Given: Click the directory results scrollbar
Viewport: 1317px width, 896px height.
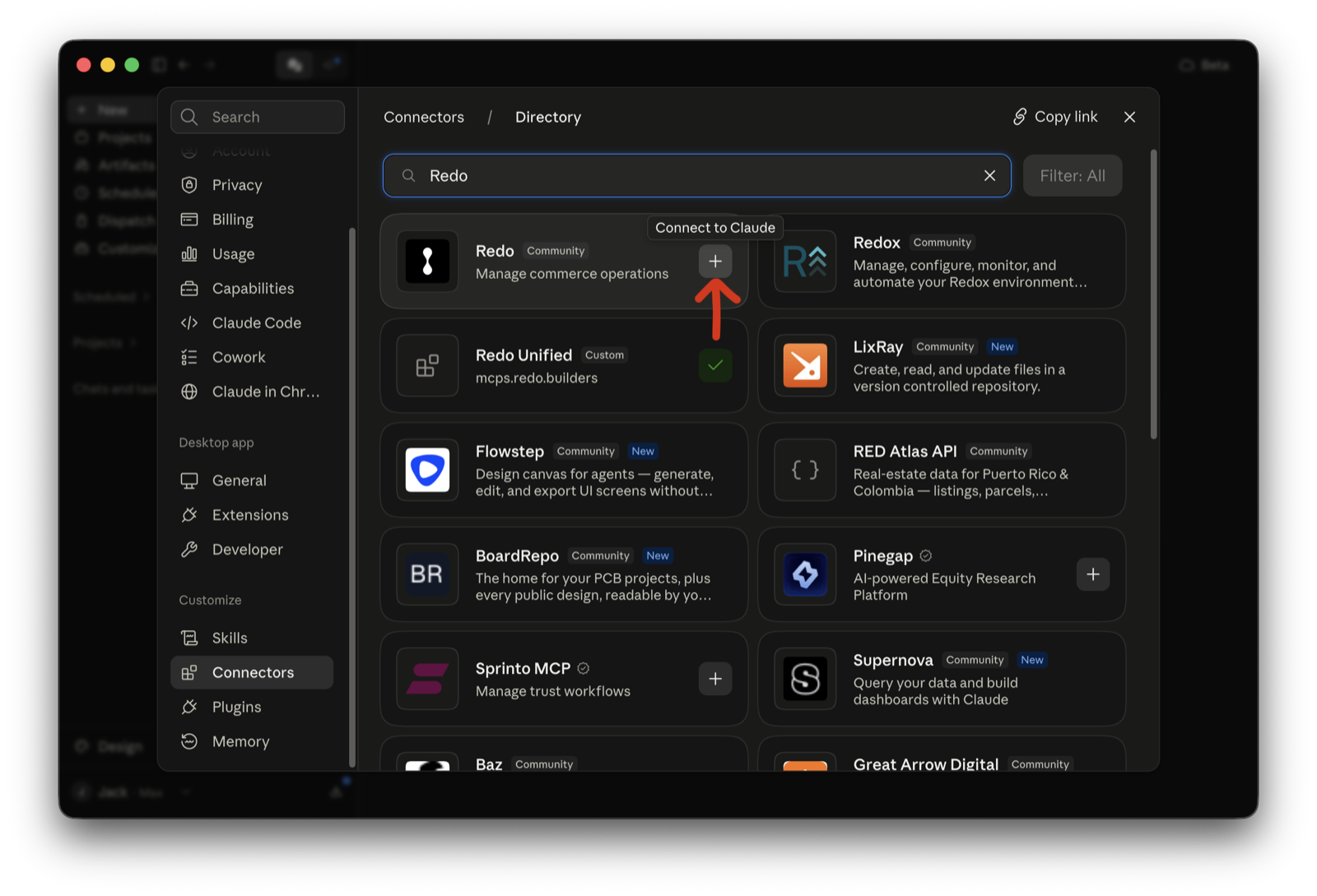Looking at the screenshot, I should coord(1153,295).
